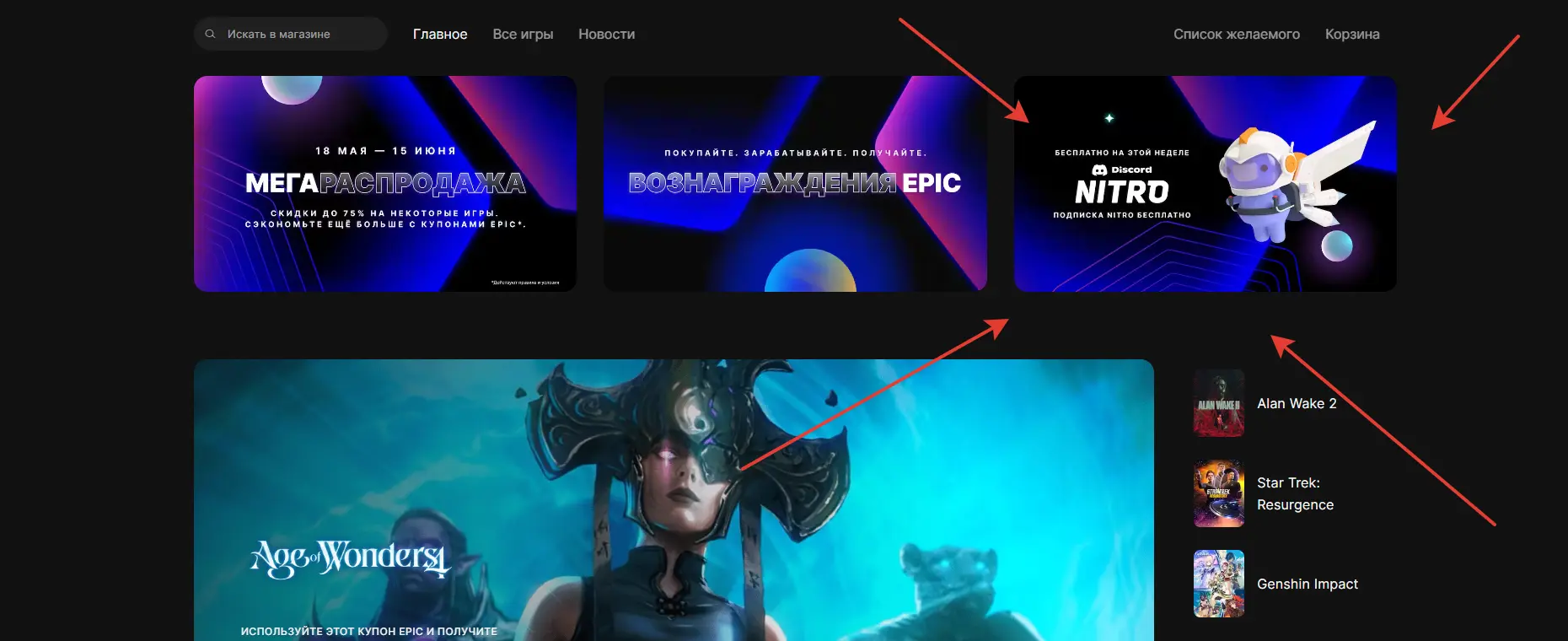The image size is (1568, 641).
Task: Click the Genshin Impact cover thumbnail
Action: coord(1219,584)
